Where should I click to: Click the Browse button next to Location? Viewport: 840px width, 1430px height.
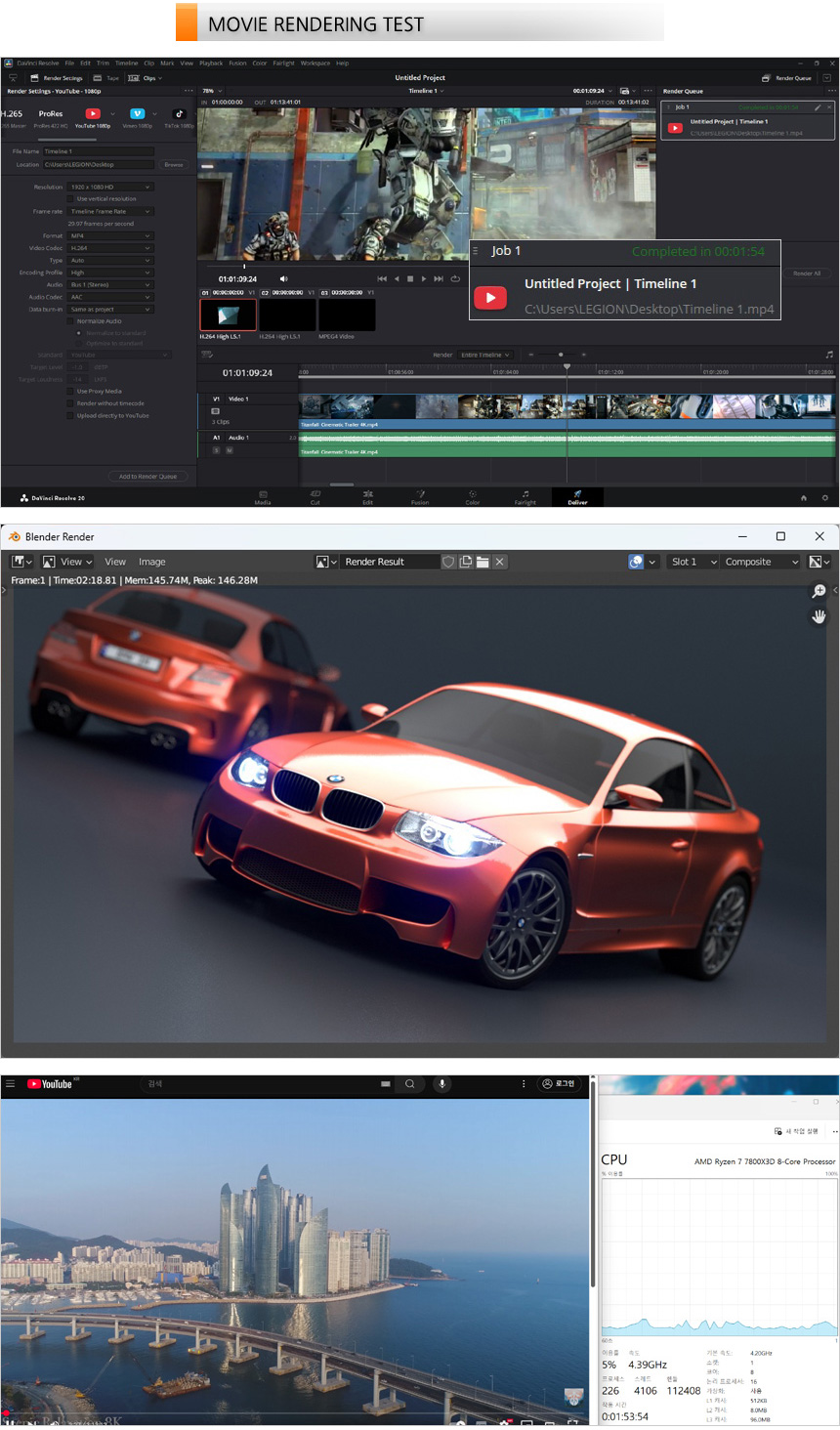[x=174, y=164]
